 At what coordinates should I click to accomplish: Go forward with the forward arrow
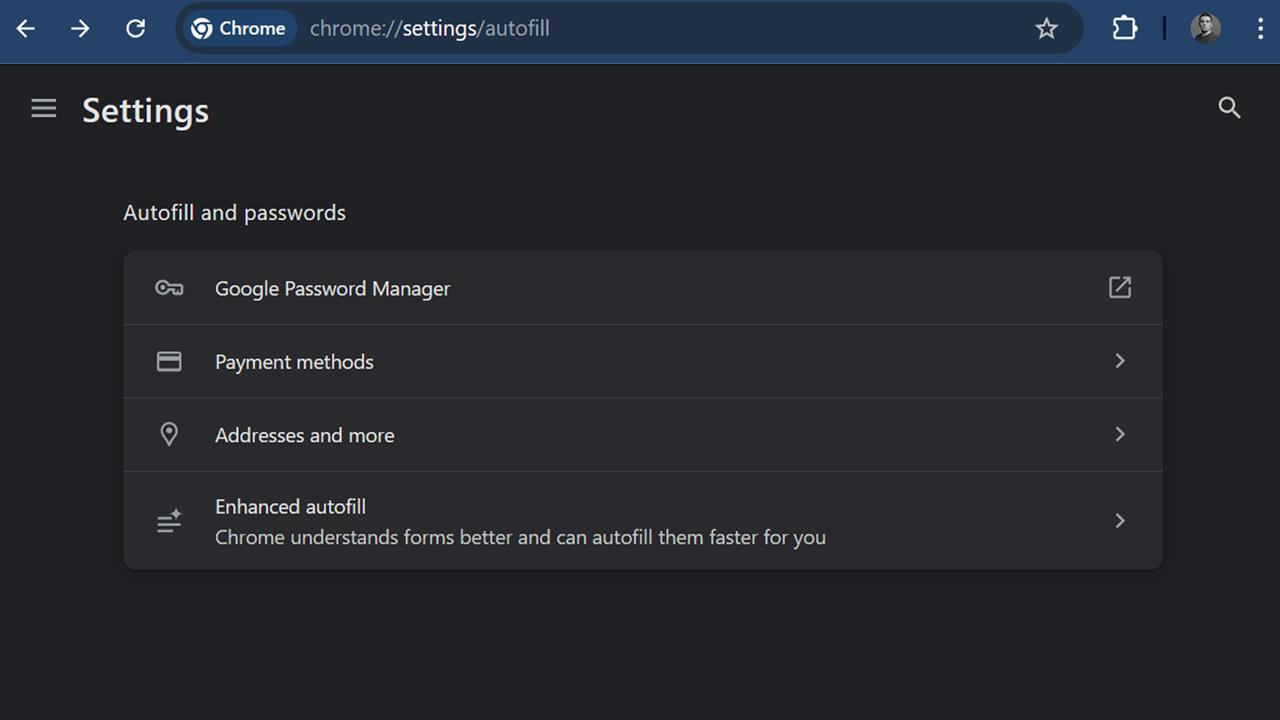click(x=80, y=28)
